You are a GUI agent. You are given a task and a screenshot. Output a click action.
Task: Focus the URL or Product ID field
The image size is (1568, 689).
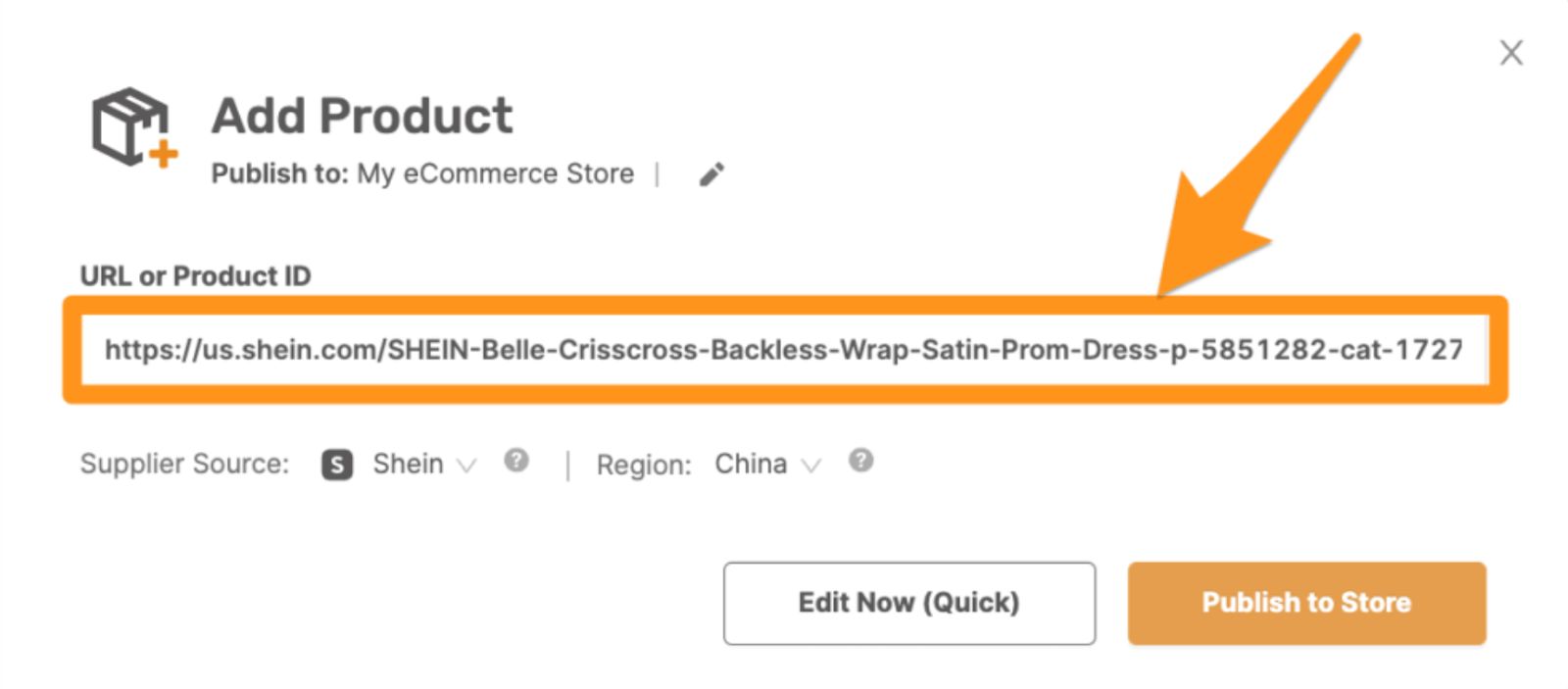click(x=783, y=350)
